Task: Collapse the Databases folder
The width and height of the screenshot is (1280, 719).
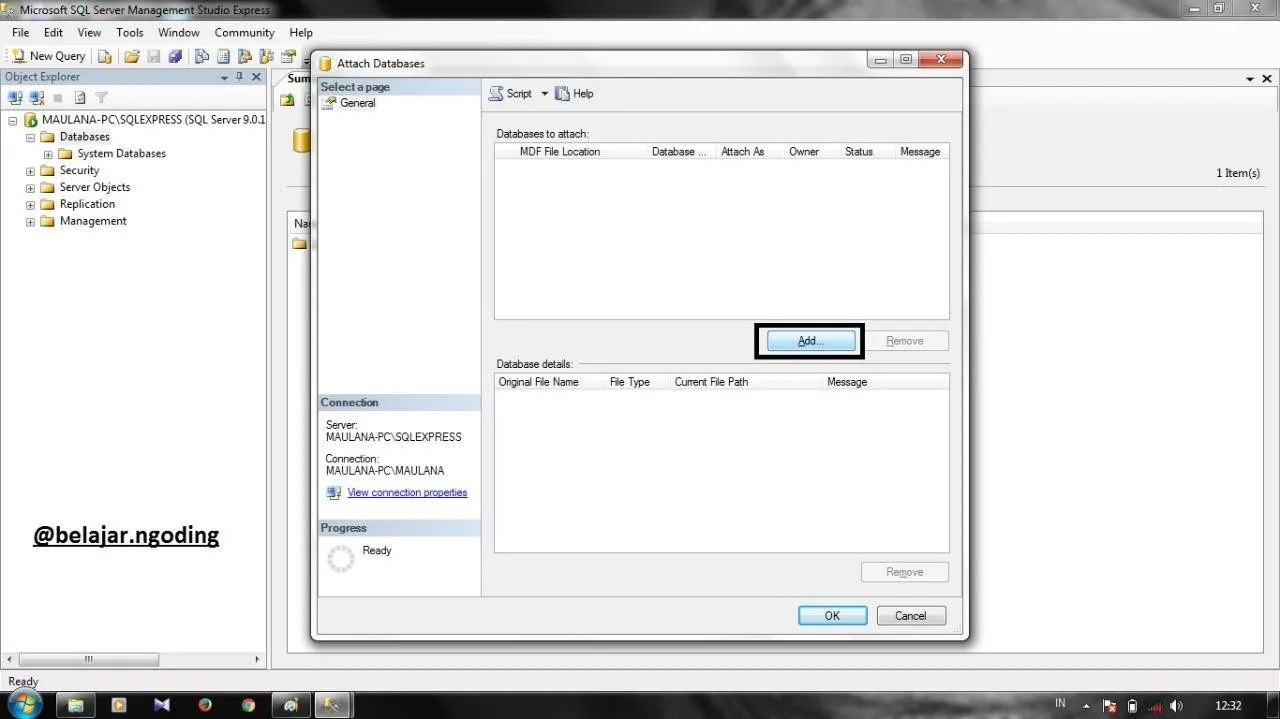Action: point(30,137)
